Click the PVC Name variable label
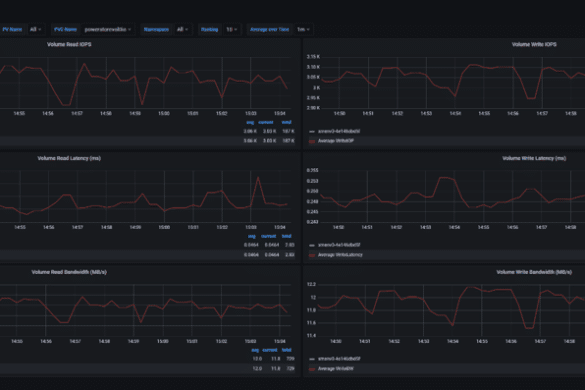This screenshot has height=390, width=585. [65, 29]
